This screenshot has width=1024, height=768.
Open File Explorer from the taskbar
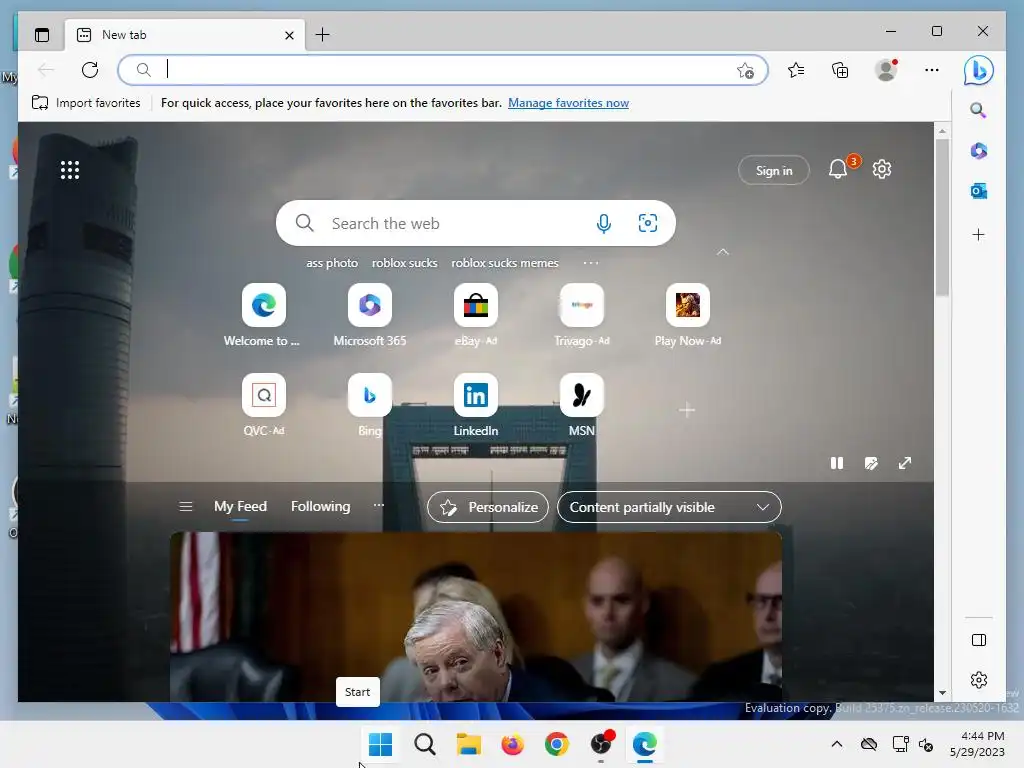pyautogui.click(x=468, y=744)
